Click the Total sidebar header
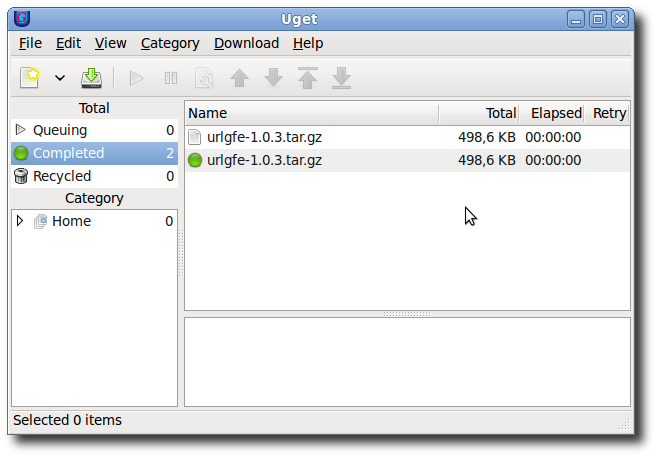 94,108
